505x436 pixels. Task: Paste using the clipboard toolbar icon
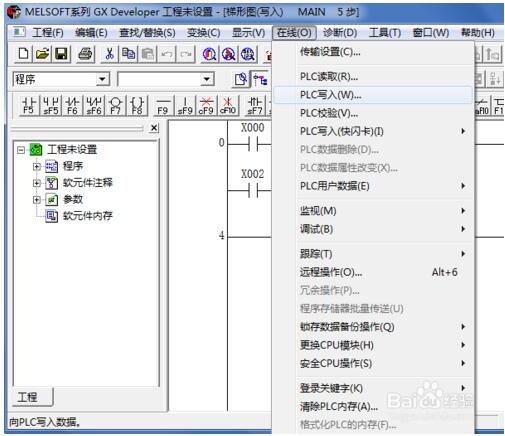[147, 54]
